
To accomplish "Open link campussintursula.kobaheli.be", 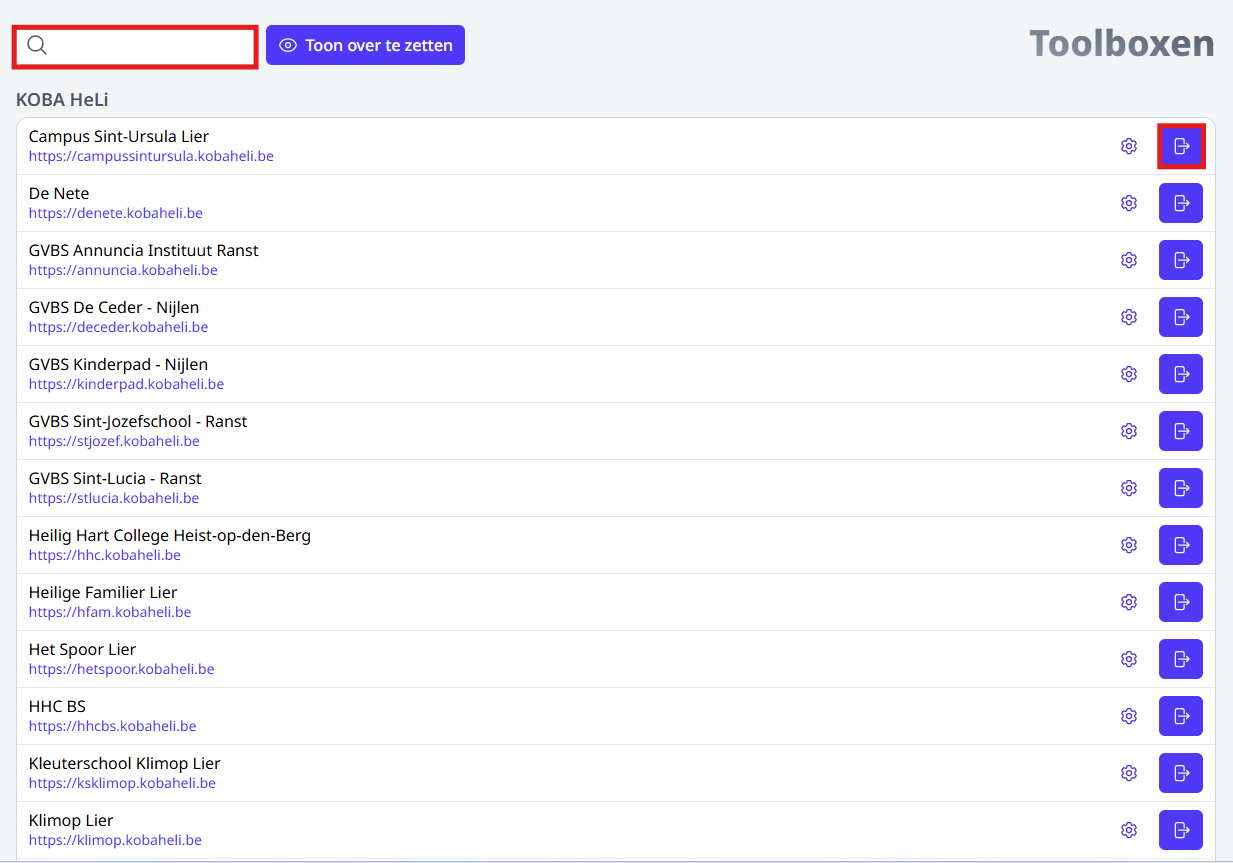I will pyautogui.click(x=151, y=156).
